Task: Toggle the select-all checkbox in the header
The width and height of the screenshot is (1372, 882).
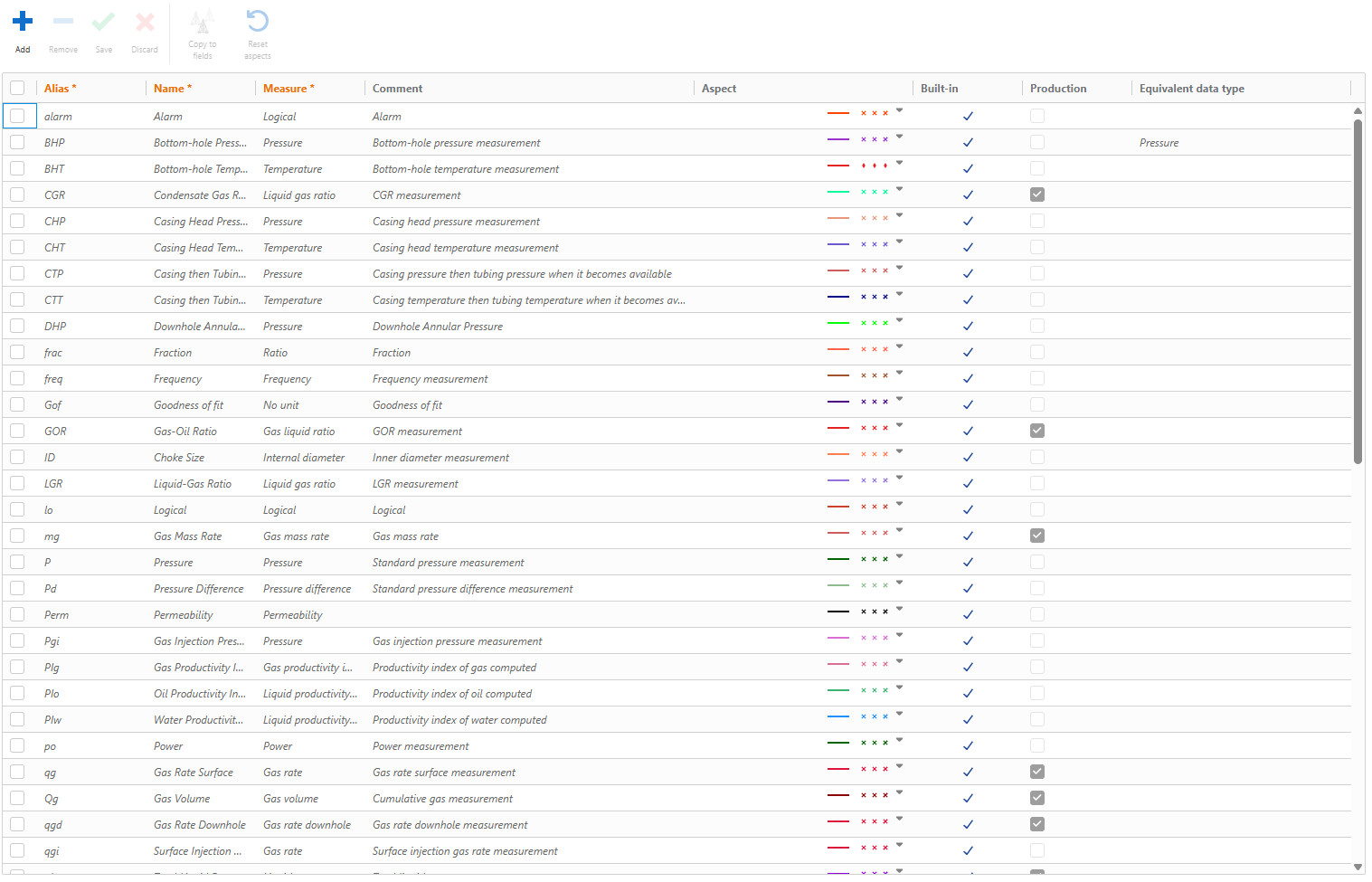Action: click(x=17, y=88)
